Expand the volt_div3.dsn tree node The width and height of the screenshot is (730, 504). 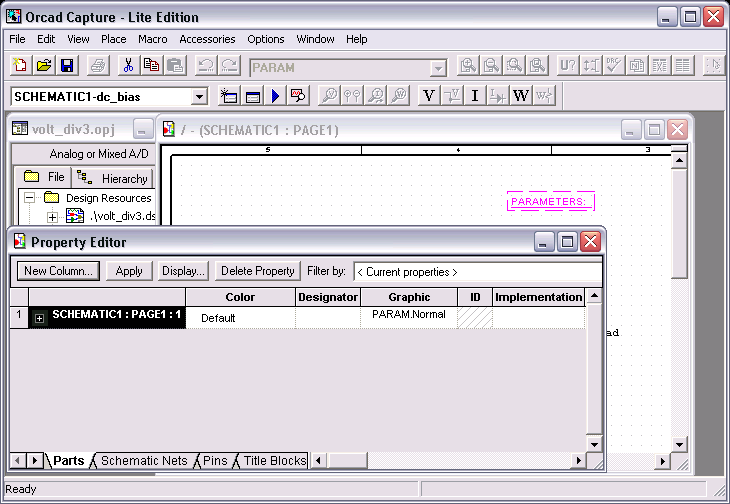[x=52, y=217]
